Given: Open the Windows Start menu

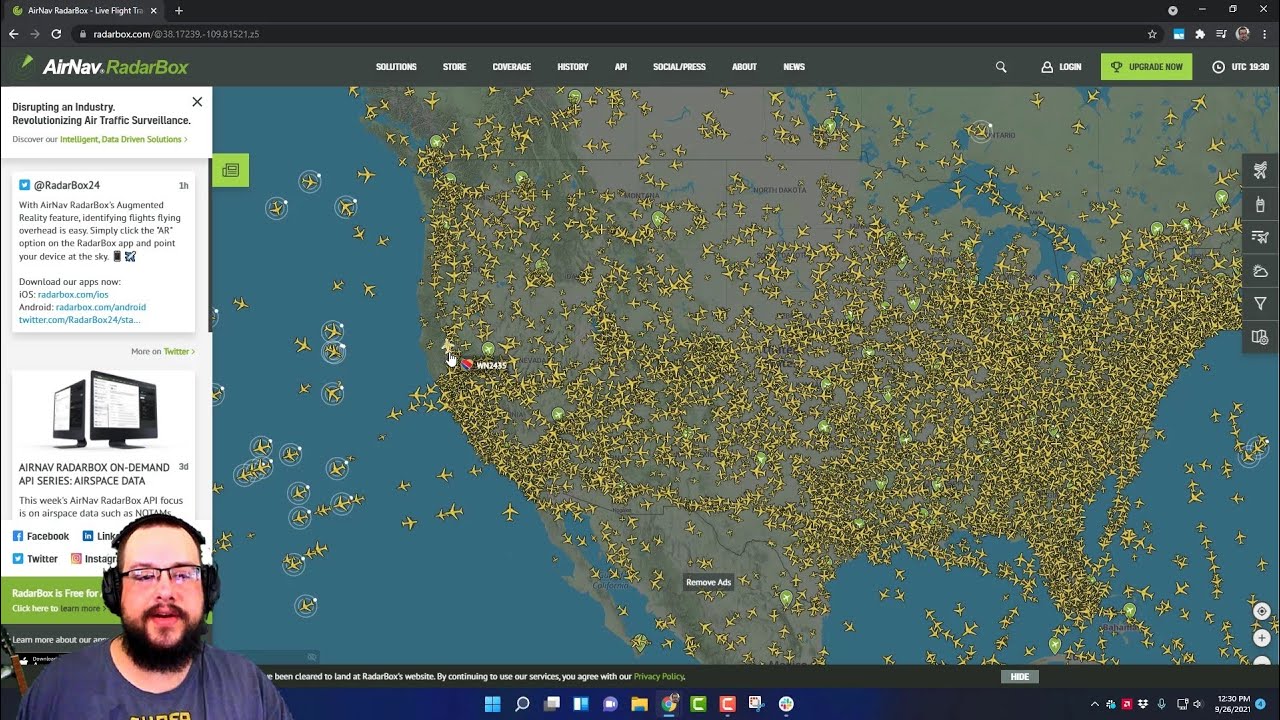Looking at the screenshot, I should 492,704.
